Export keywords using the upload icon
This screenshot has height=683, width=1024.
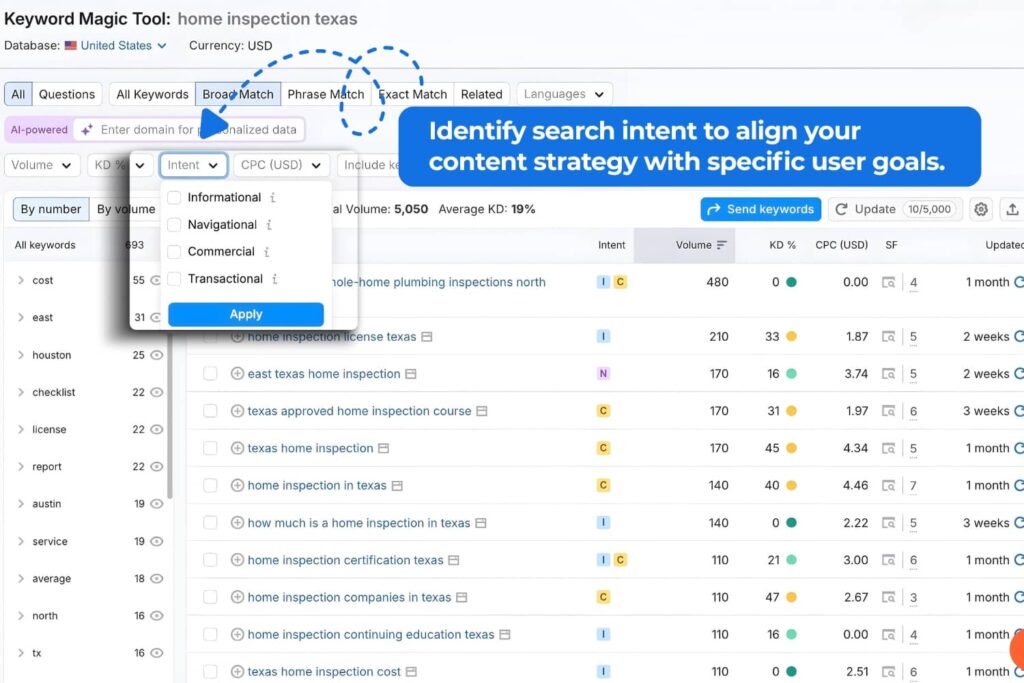point(1013,209)
